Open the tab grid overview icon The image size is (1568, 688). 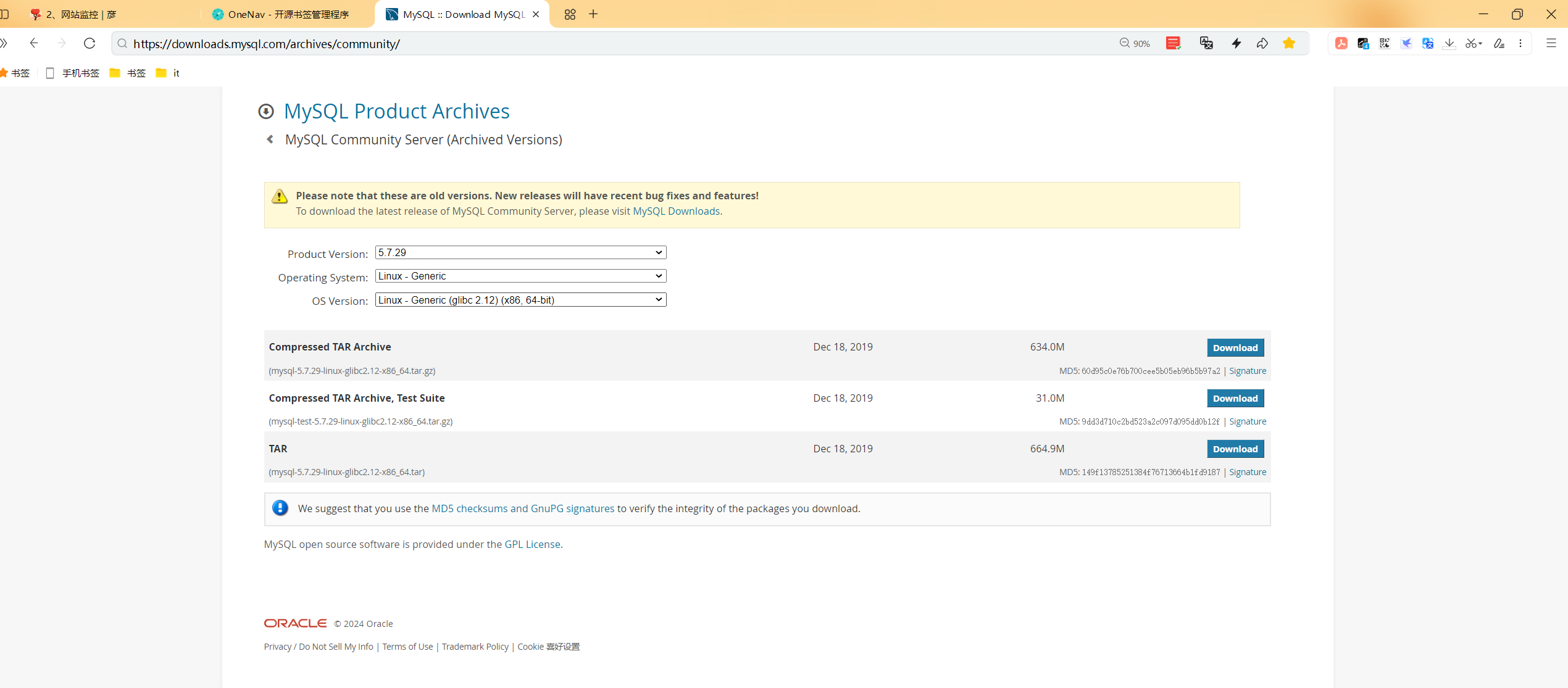tap(570, 14)
